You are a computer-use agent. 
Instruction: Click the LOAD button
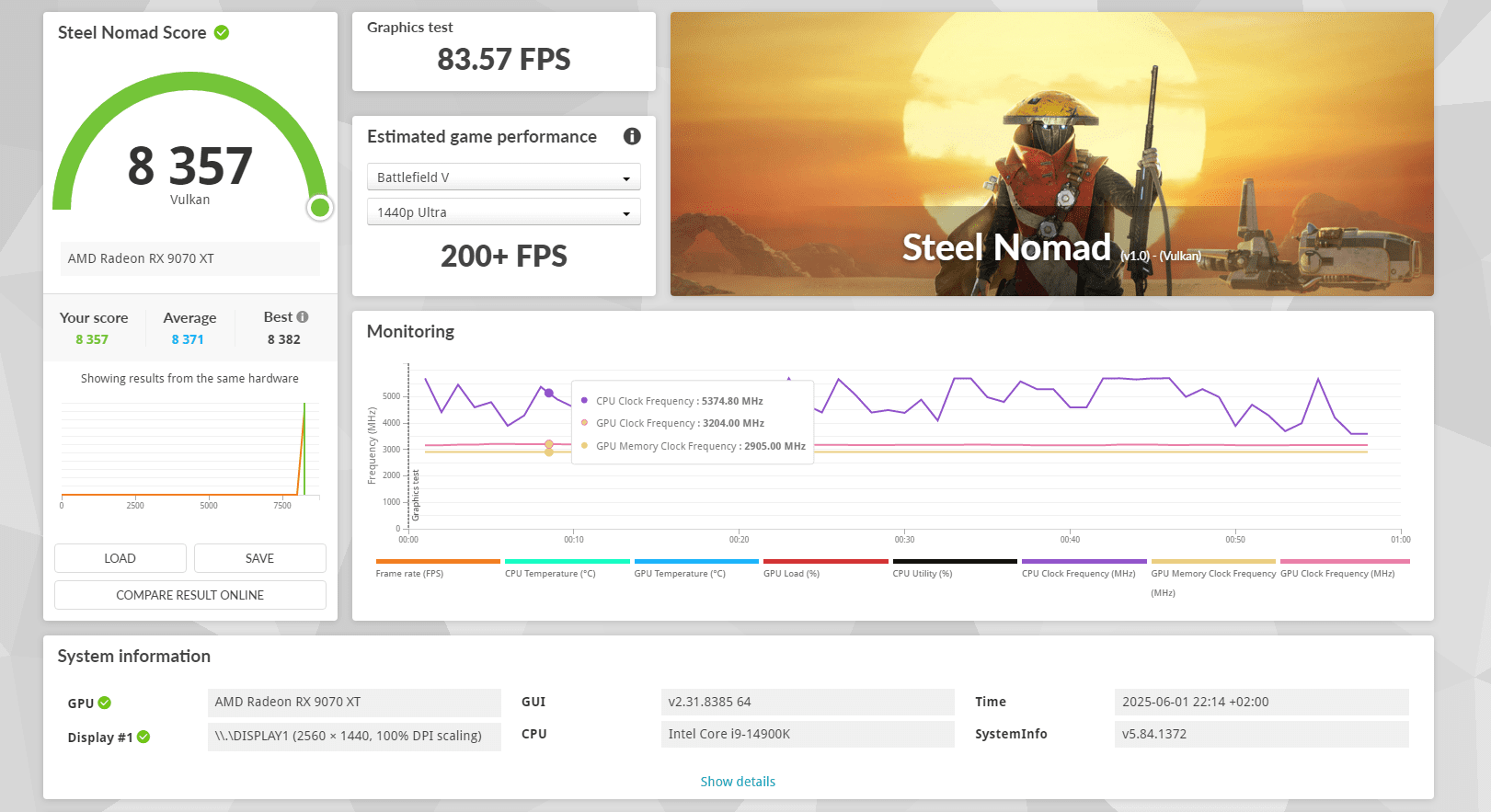point(120,558)
